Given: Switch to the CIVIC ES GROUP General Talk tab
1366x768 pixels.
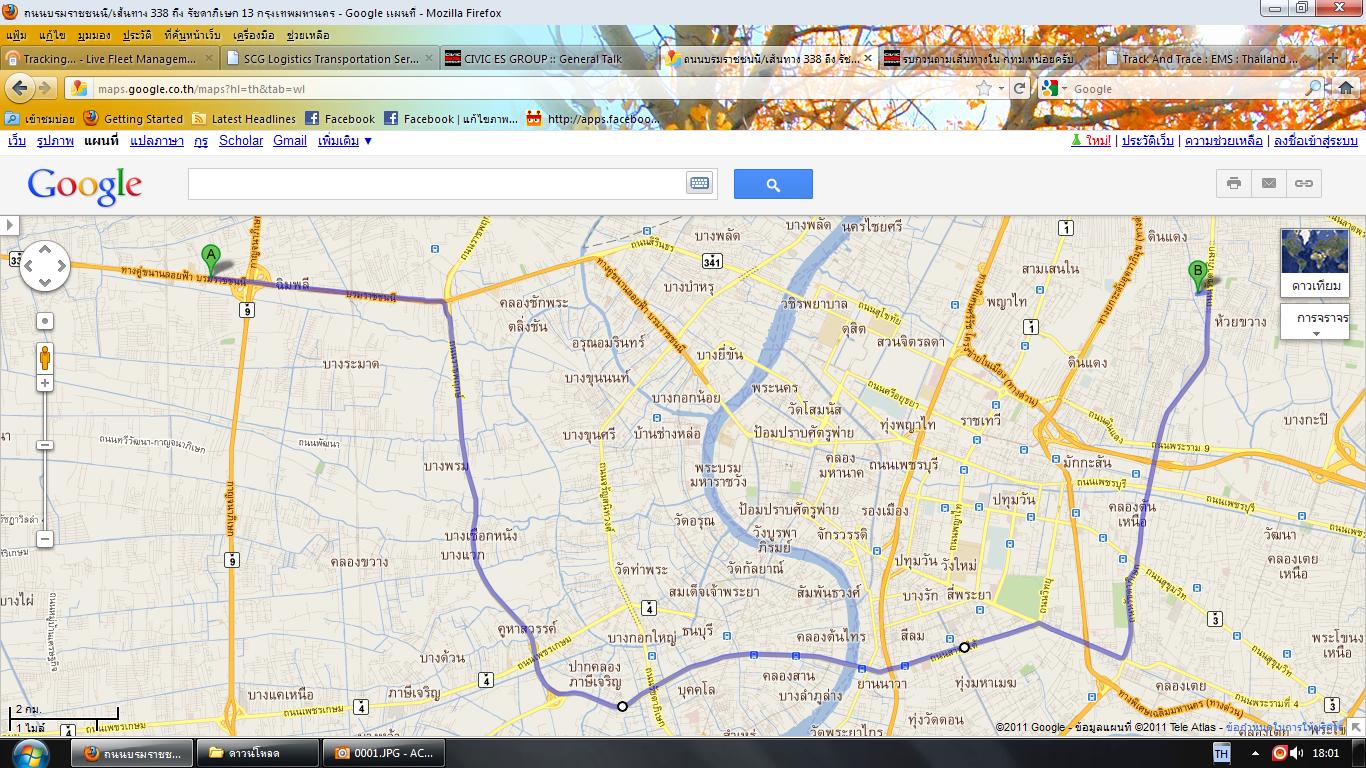Looking at the screenshot, I should (x=548, y=59).
